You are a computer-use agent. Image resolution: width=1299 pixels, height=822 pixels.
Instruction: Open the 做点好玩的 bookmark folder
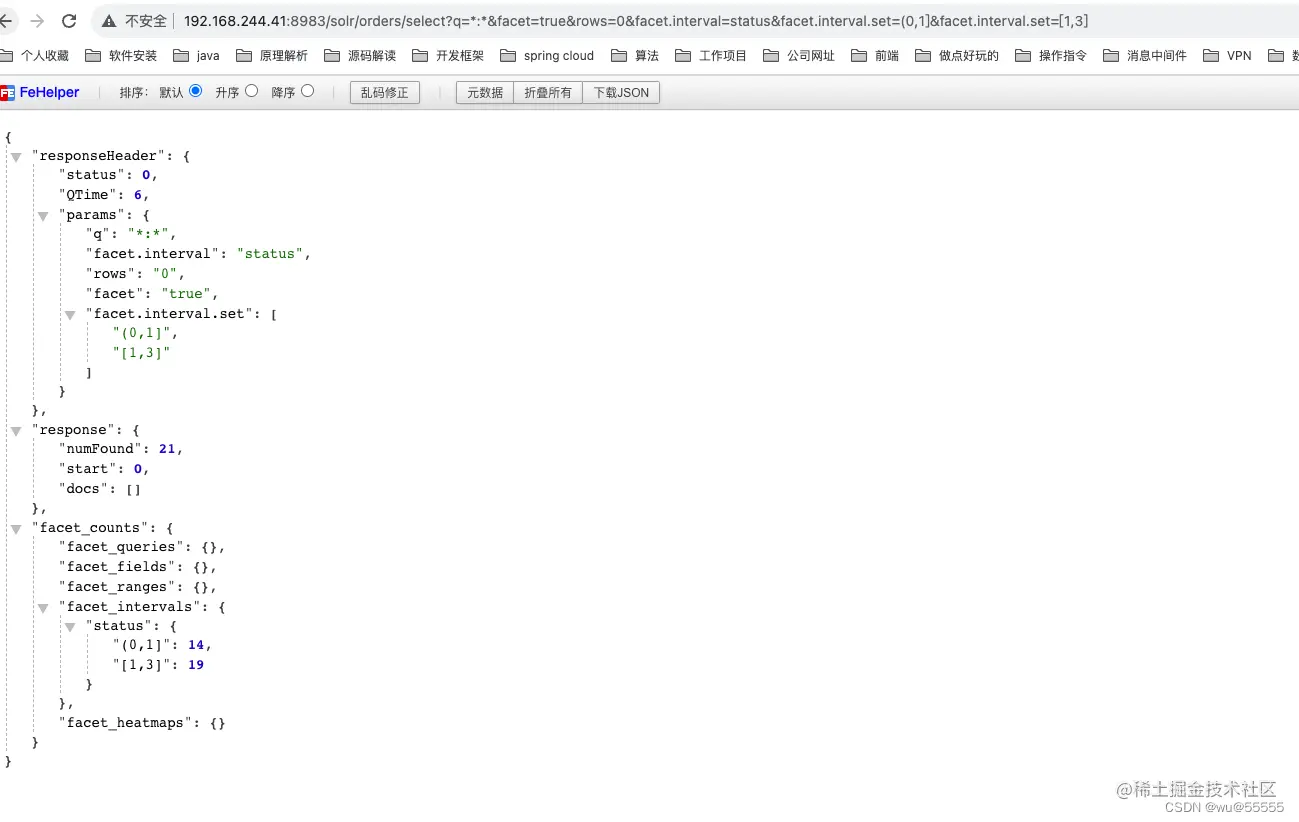[x=957, y=56]
